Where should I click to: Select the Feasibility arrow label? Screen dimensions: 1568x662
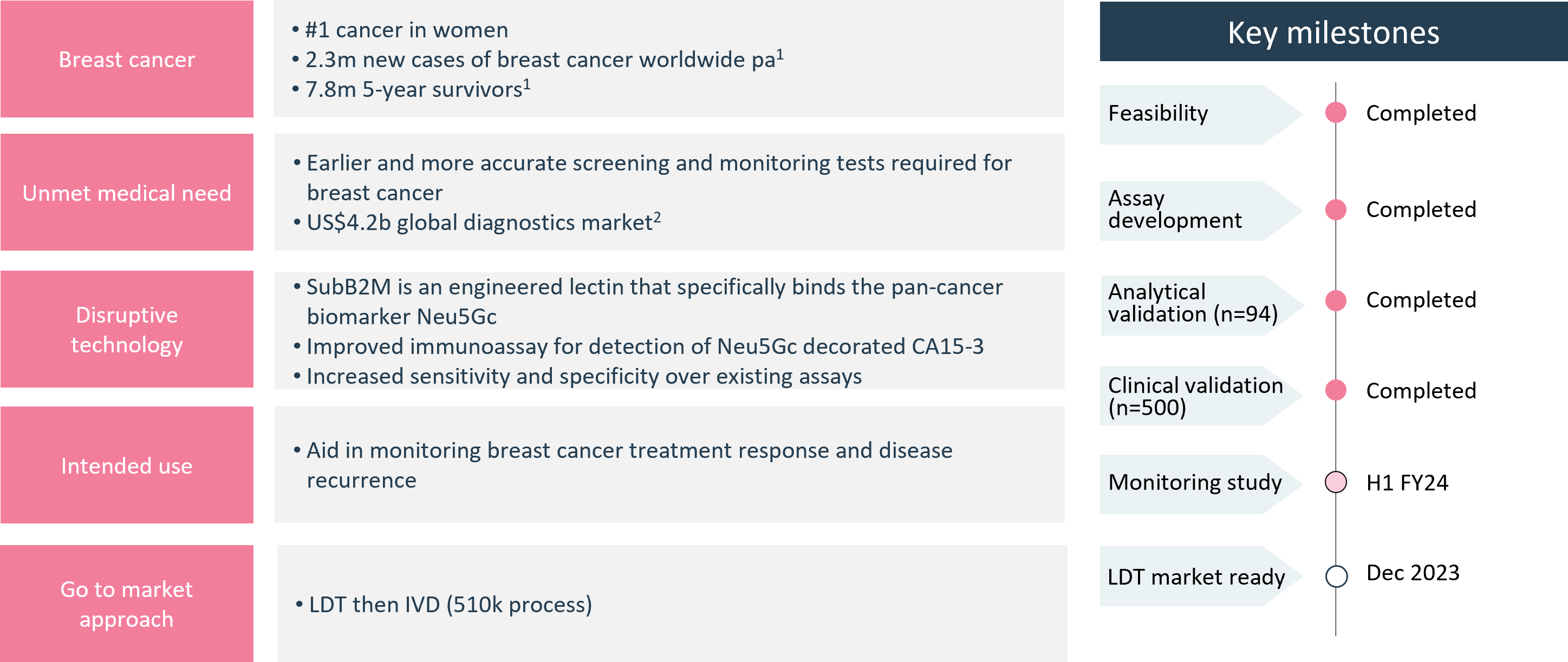[1201, 114]
